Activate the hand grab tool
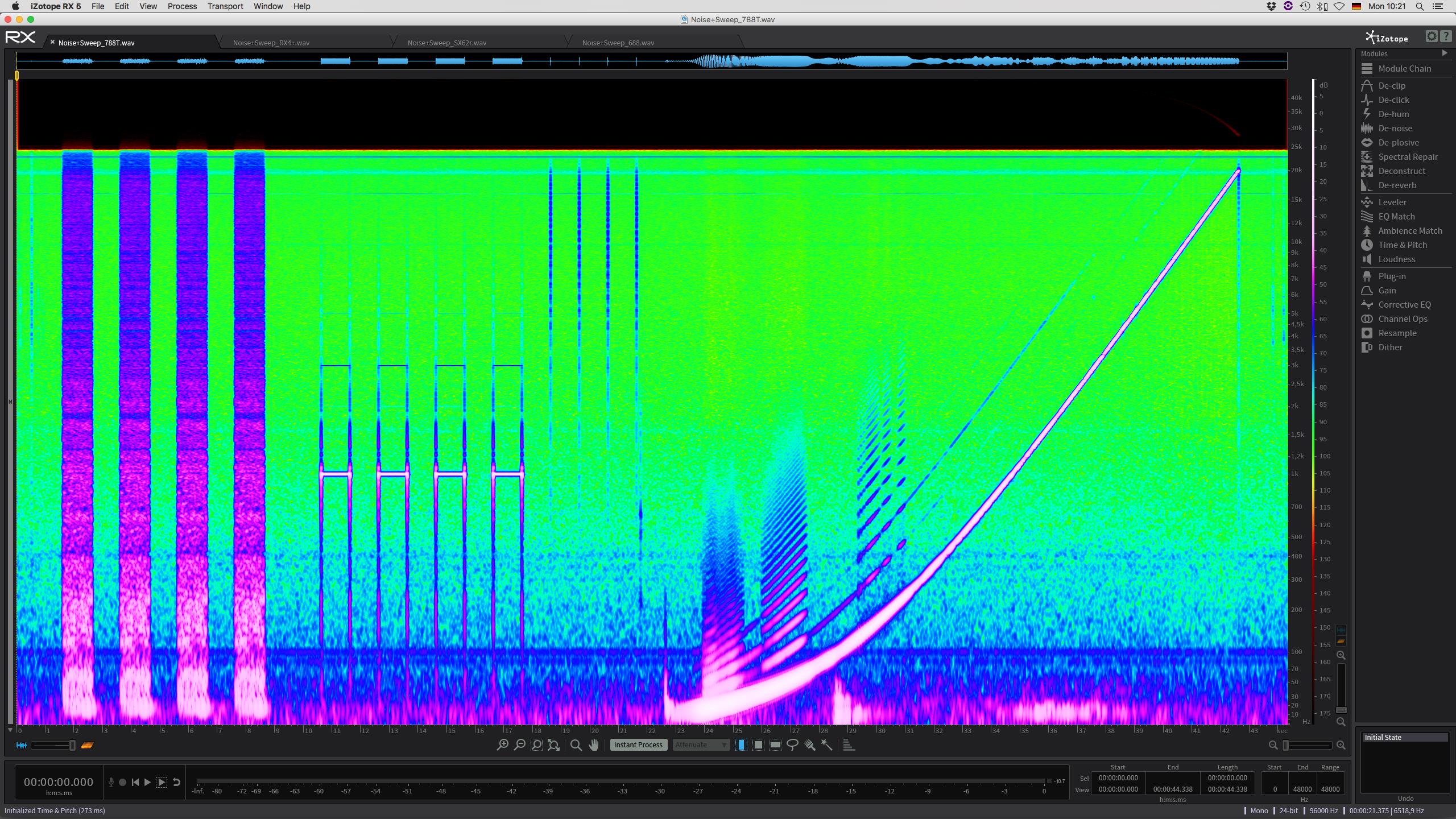 click(594, 744)
